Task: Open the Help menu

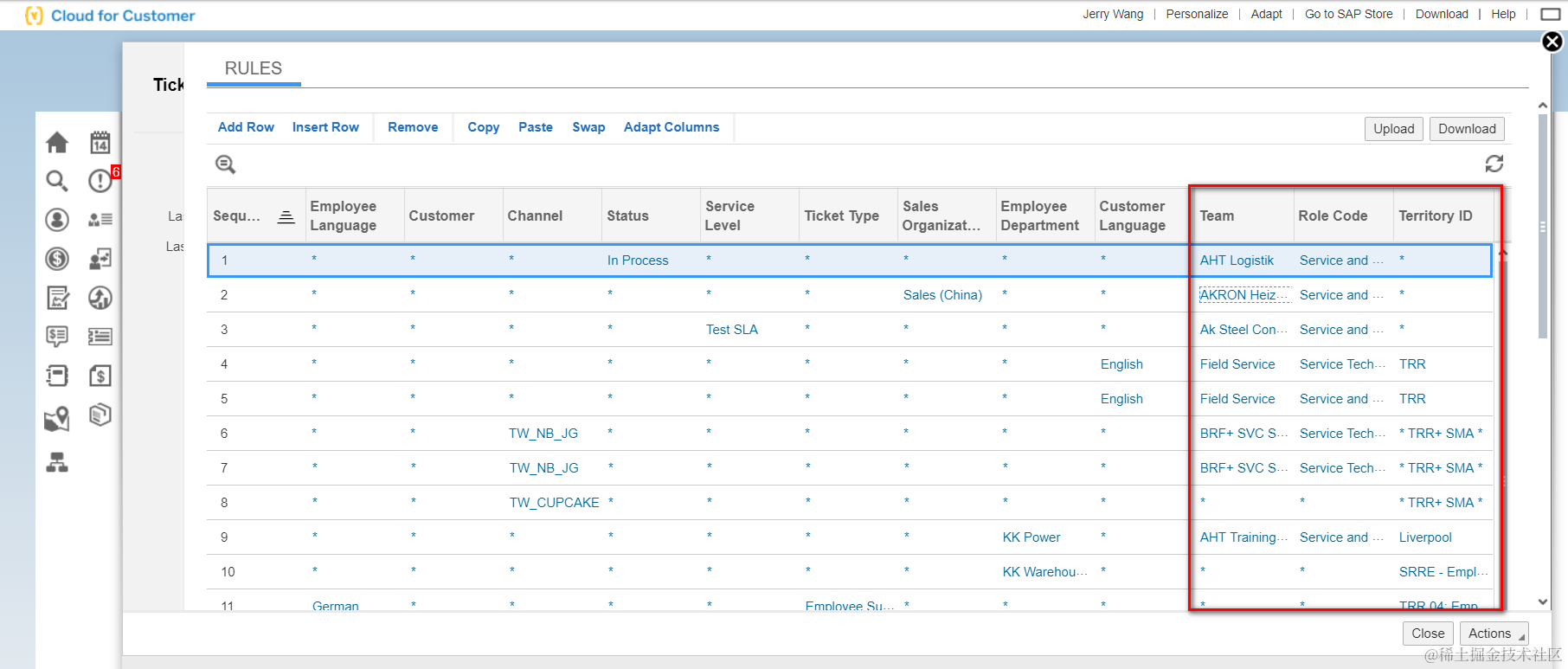Action: 1503,14
